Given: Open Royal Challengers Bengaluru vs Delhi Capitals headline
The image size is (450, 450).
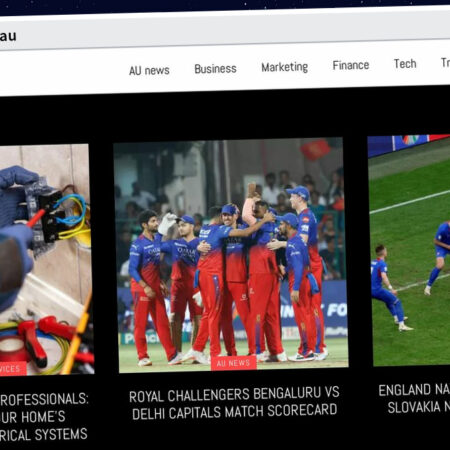Looking at the screenshot, I should point(234,403).
